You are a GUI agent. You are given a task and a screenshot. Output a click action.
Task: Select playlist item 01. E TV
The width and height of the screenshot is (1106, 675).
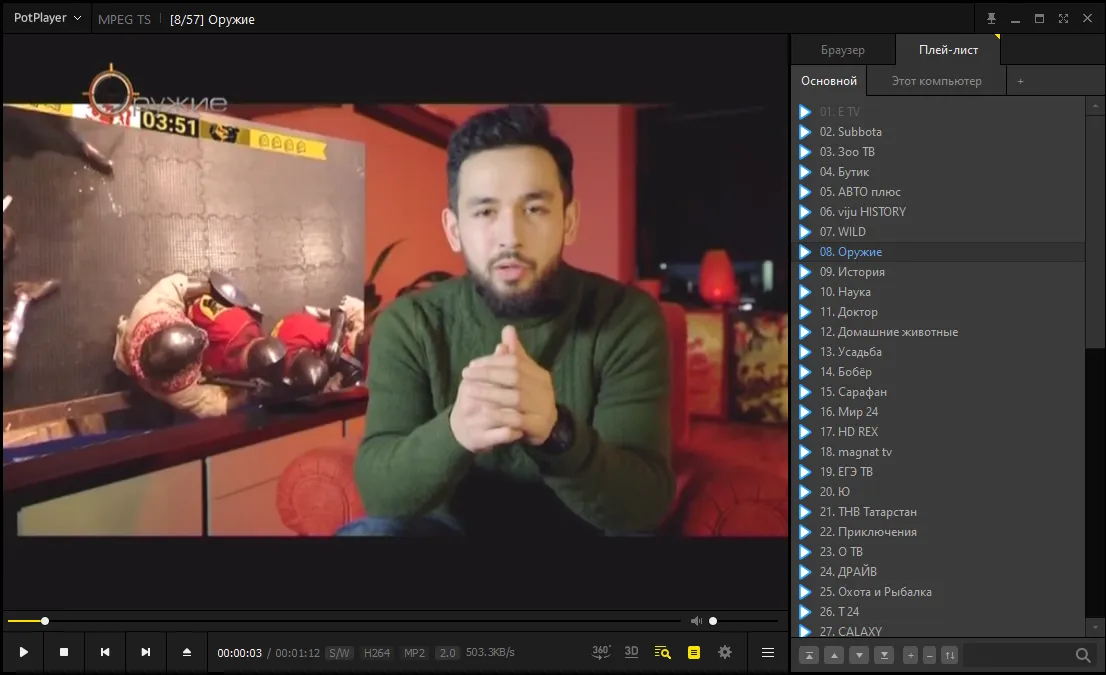tap(938, 111)
